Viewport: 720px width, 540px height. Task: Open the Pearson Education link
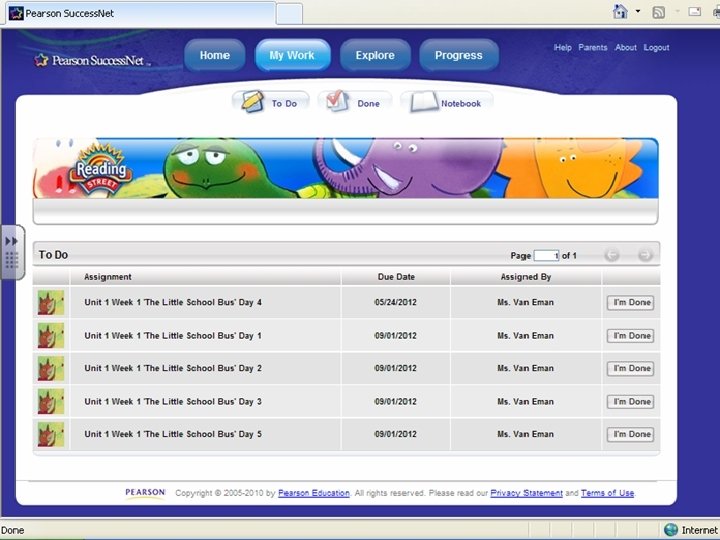(x=314, y=493)
